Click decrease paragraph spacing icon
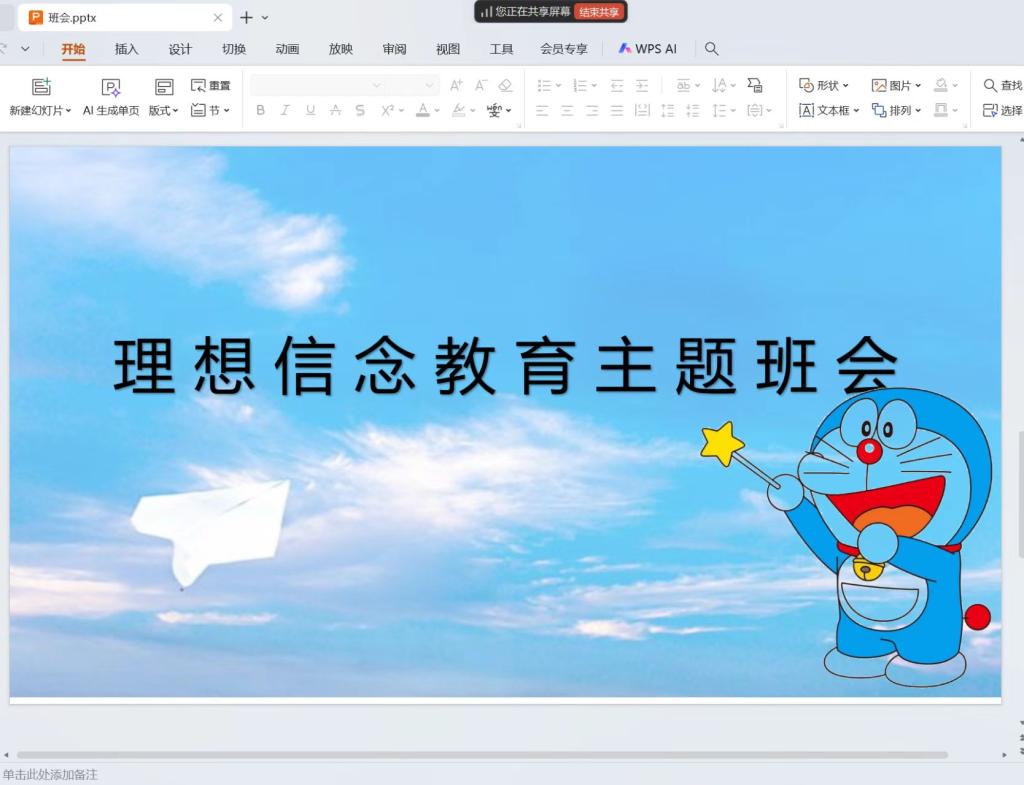1024x785 pixels. point(692,110)
